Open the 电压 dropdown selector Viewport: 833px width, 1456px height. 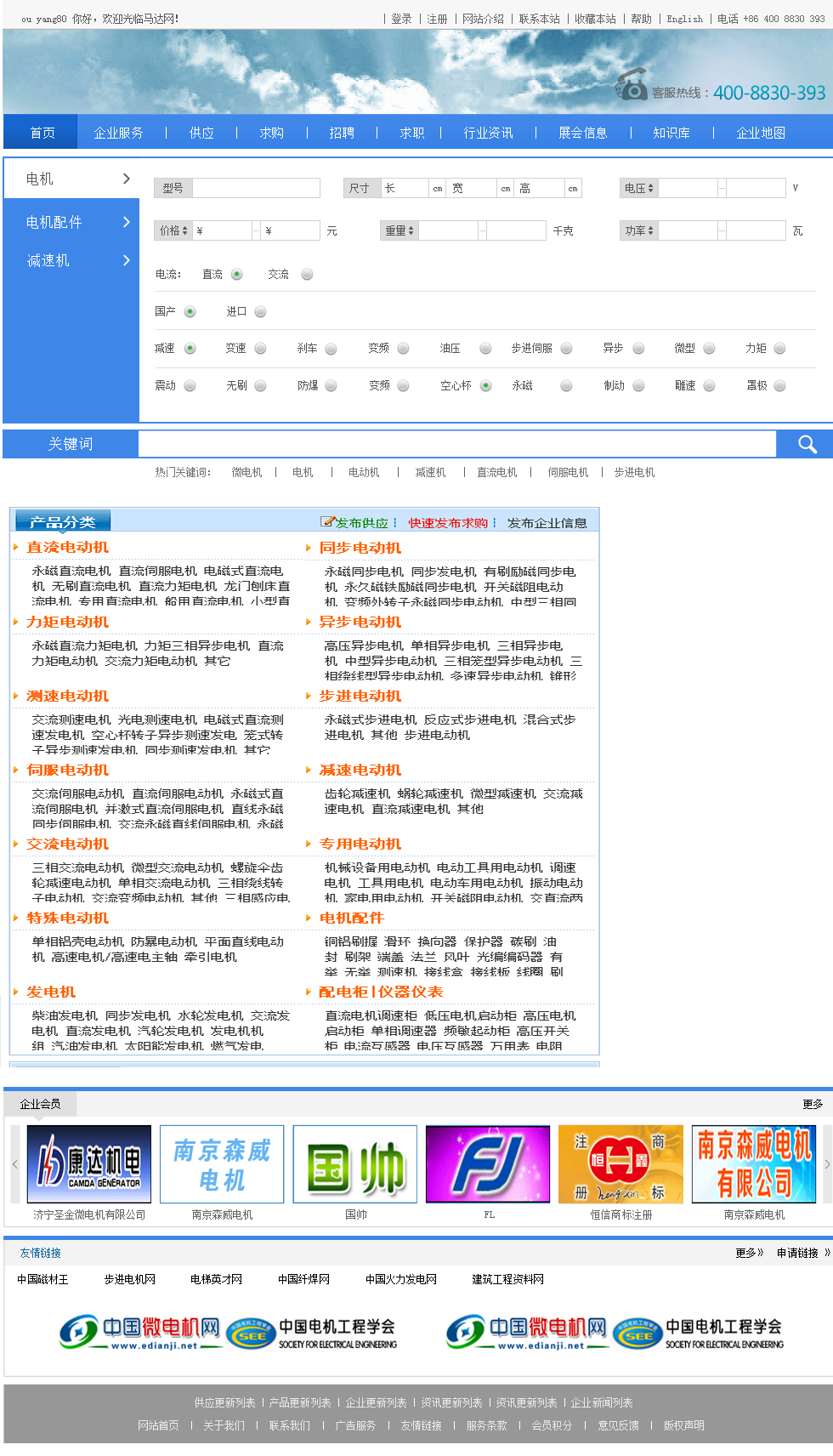638,188
